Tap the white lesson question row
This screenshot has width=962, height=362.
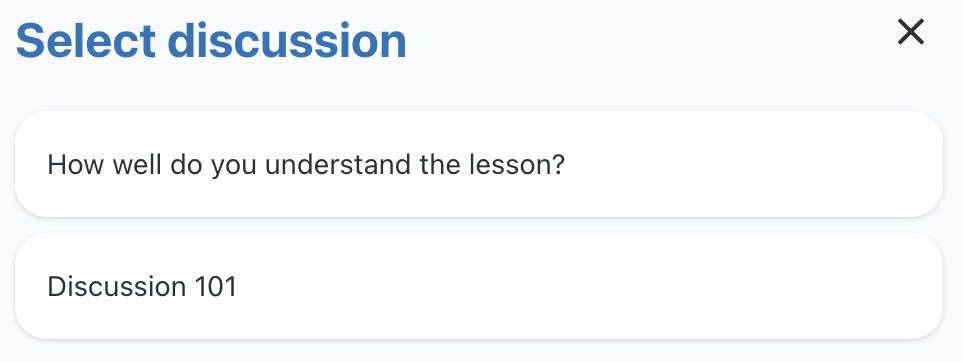click(x=479, y=164)
